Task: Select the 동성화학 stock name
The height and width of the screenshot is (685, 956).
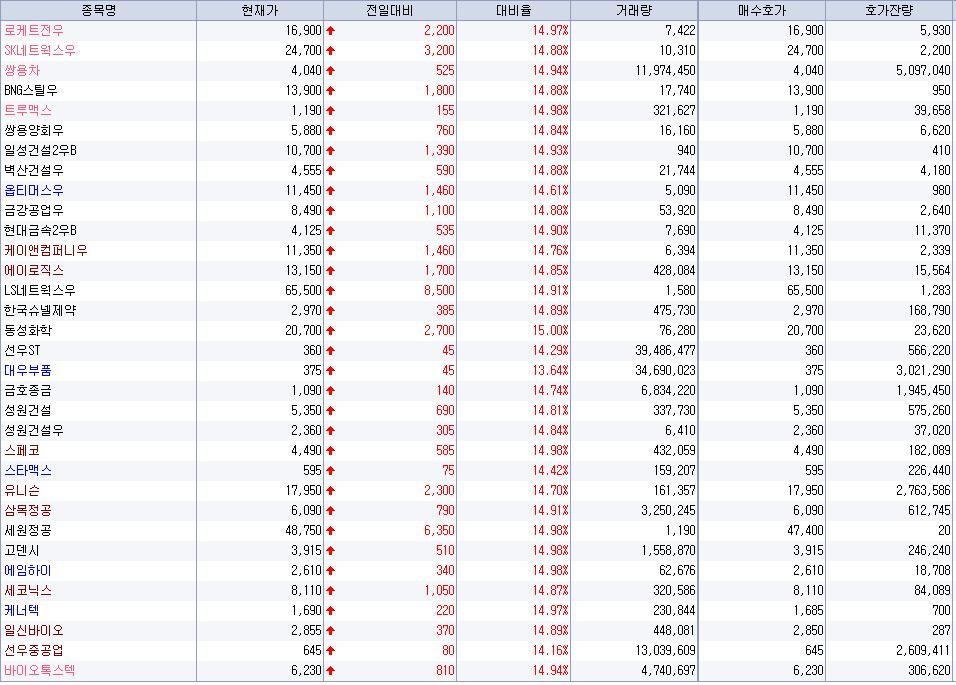Action: pyautogui.click(x=28, y=331)
